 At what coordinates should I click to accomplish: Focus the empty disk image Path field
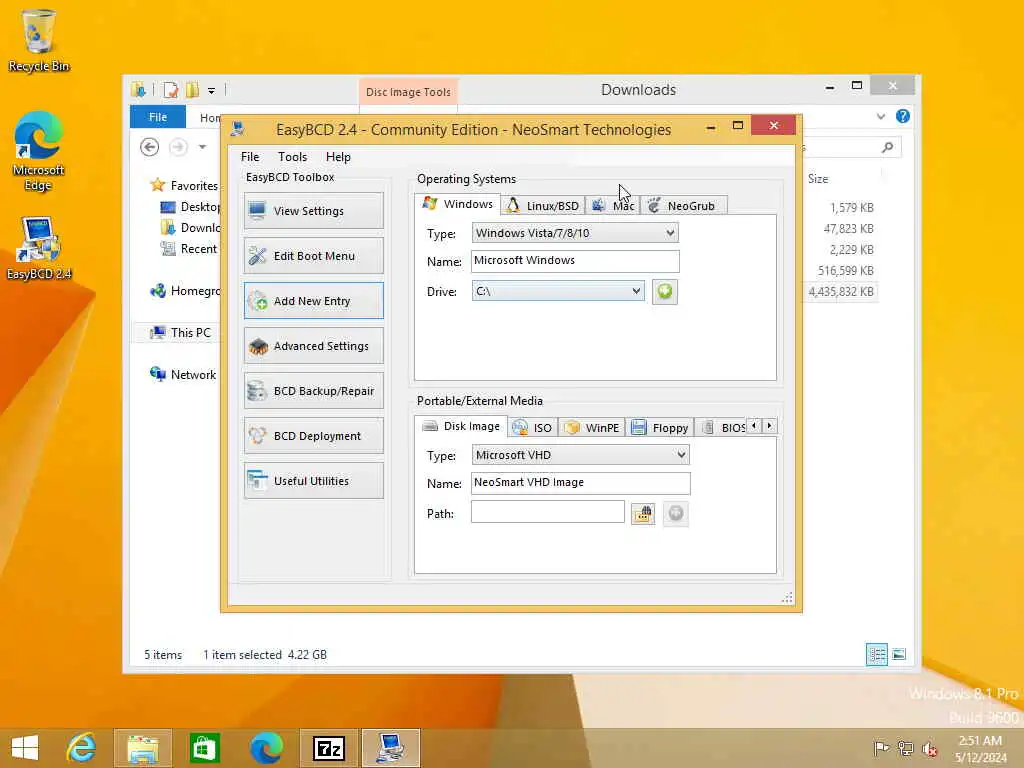pyautogui.click(x=547, y=512)
